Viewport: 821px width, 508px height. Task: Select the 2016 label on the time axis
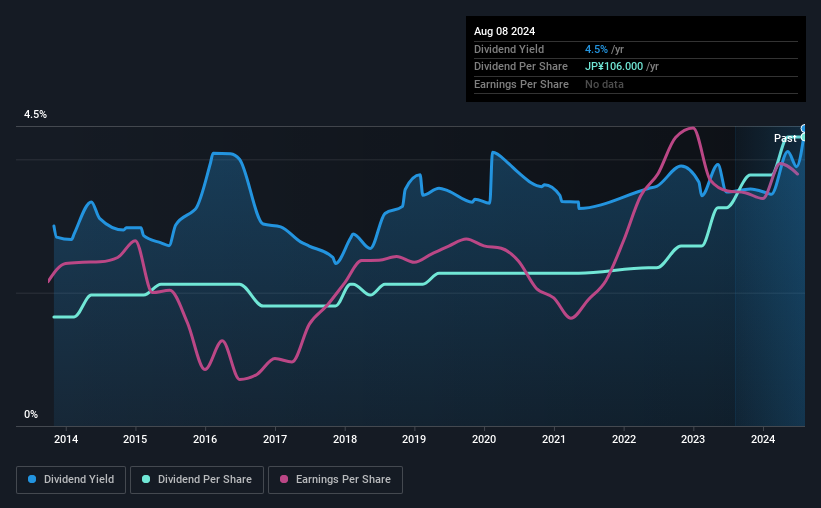click(205, 439)
